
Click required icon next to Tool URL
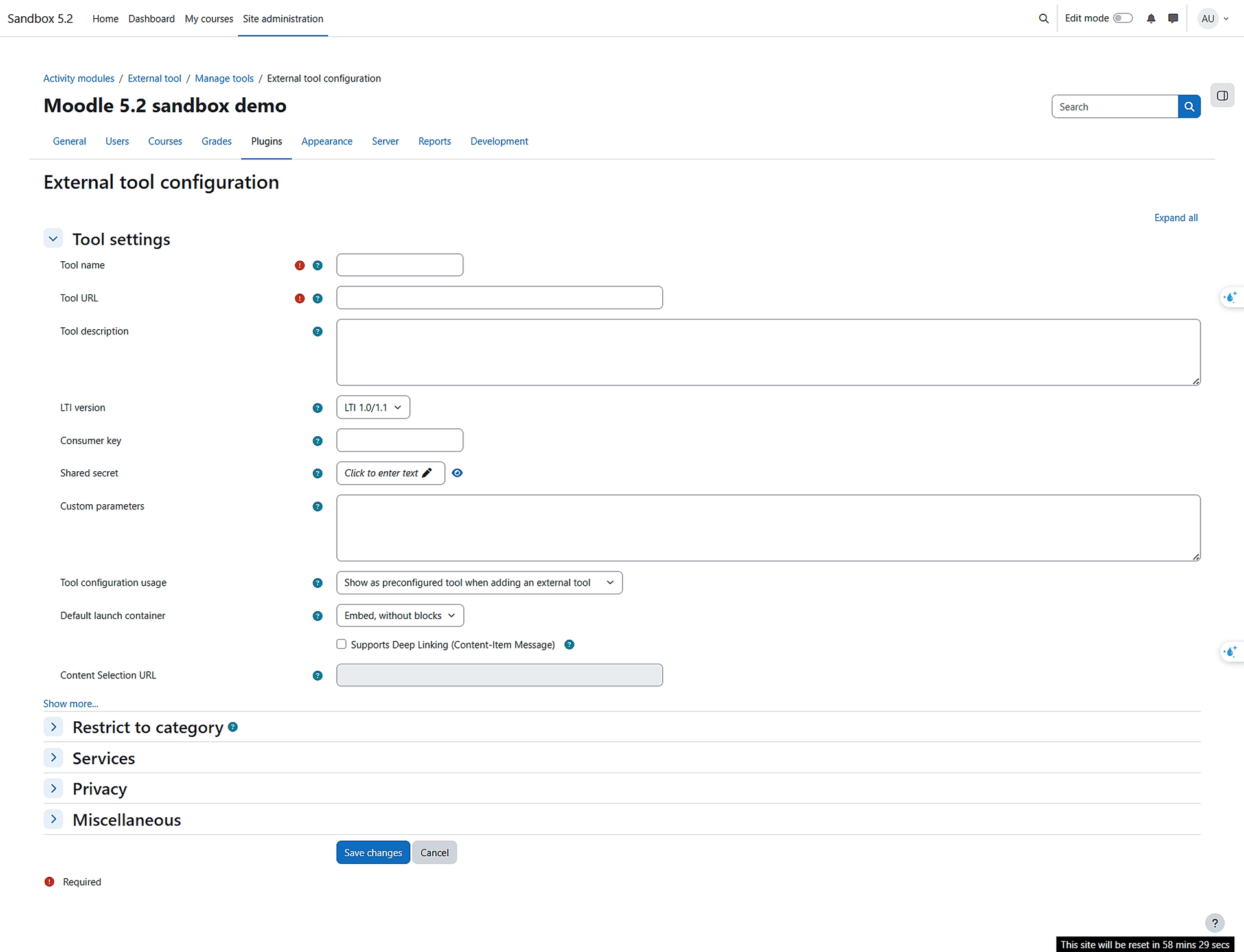click(x=299, y=298)
